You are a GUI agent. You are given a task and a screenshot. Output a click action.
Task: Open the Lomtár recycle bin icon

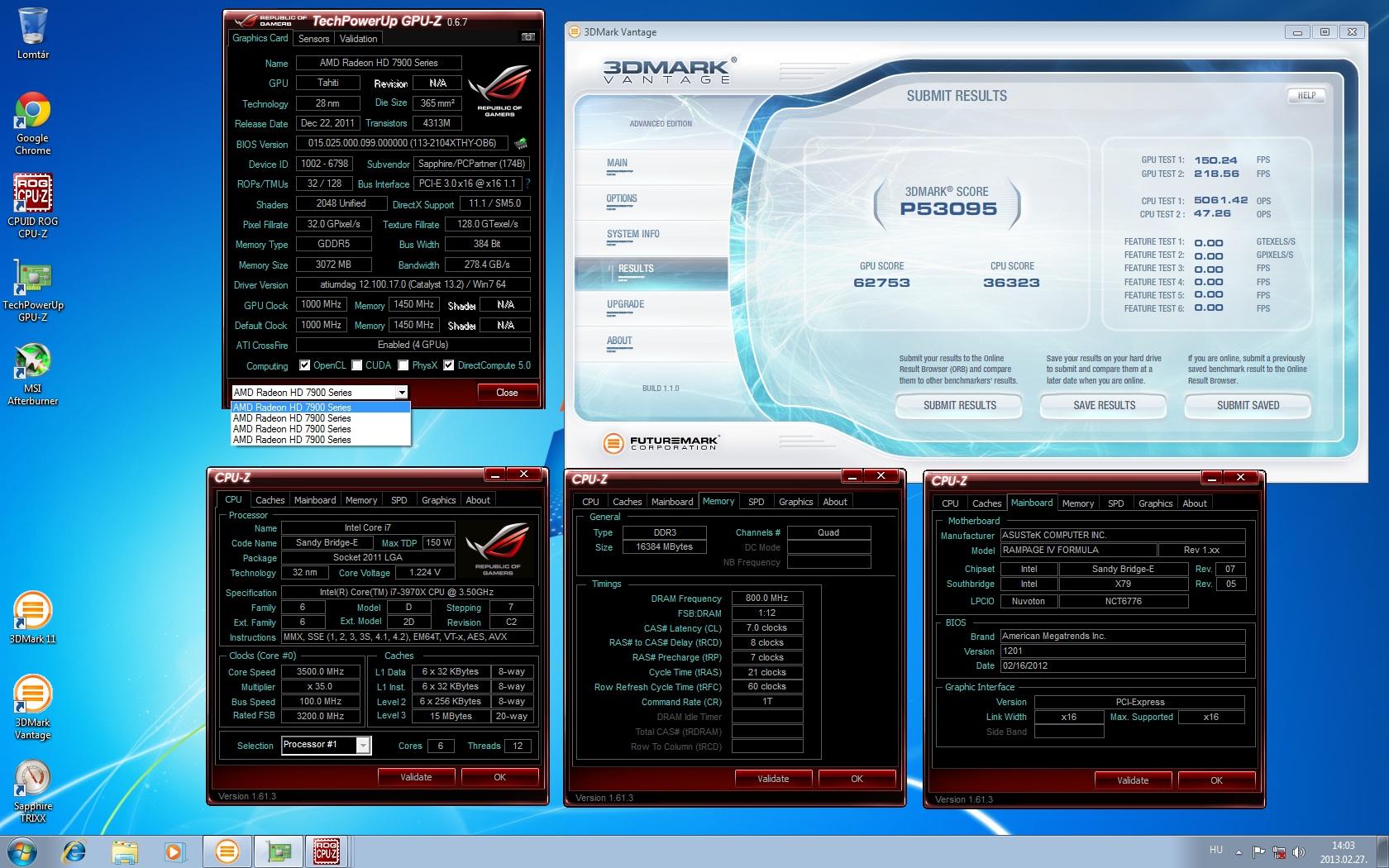(33, 33)
